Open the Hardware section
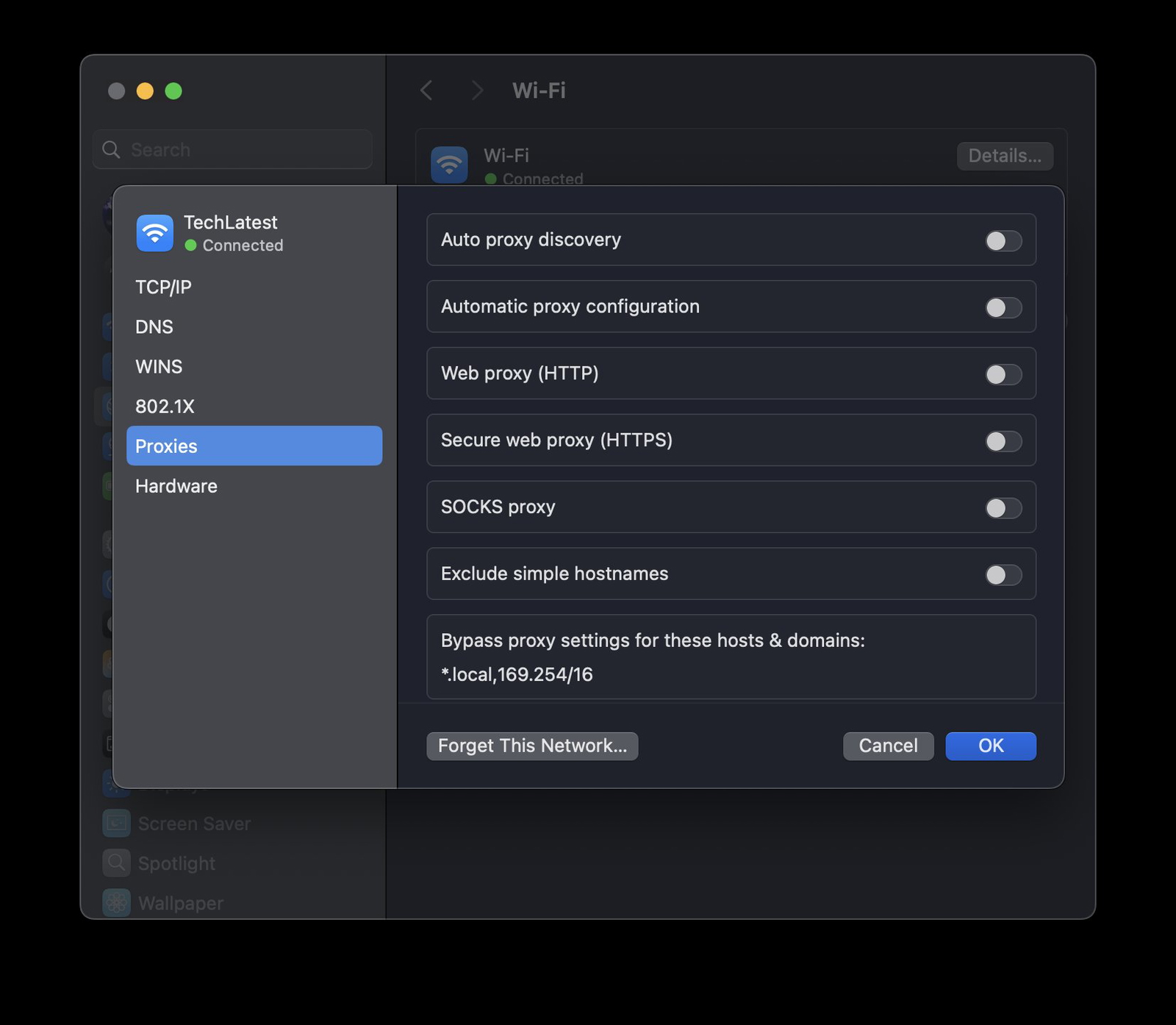 point(176,485)
